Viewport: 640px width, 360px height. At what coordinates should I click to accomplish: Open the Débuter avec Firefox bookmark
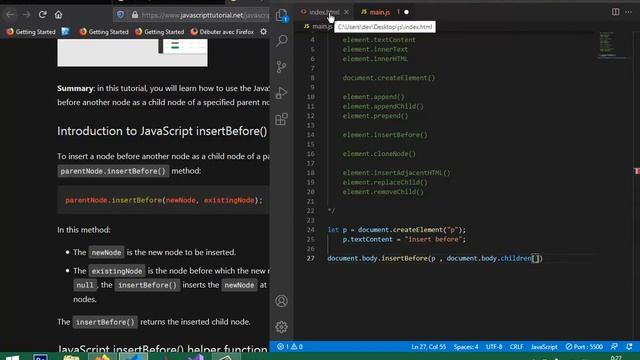tap(222, 31)
